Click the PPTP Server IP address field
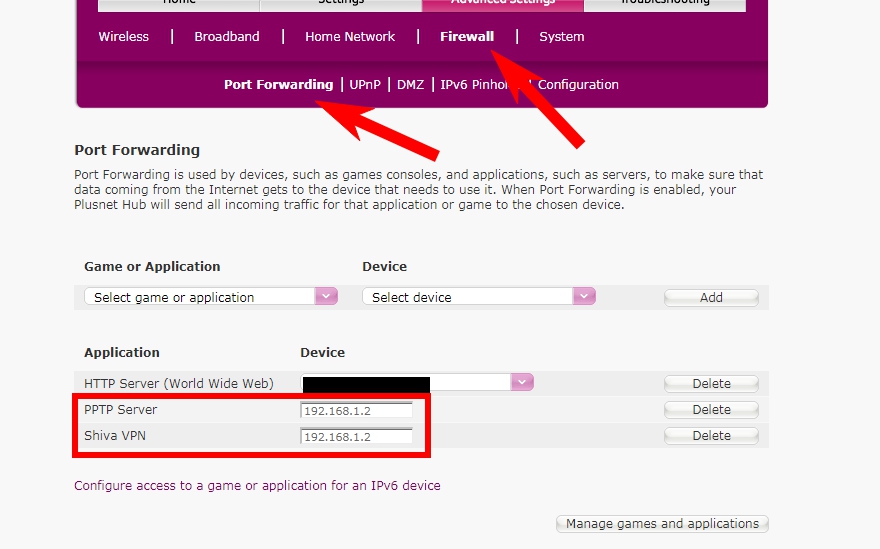This screenshot has width=880, height=549. (x=356, y=411)
